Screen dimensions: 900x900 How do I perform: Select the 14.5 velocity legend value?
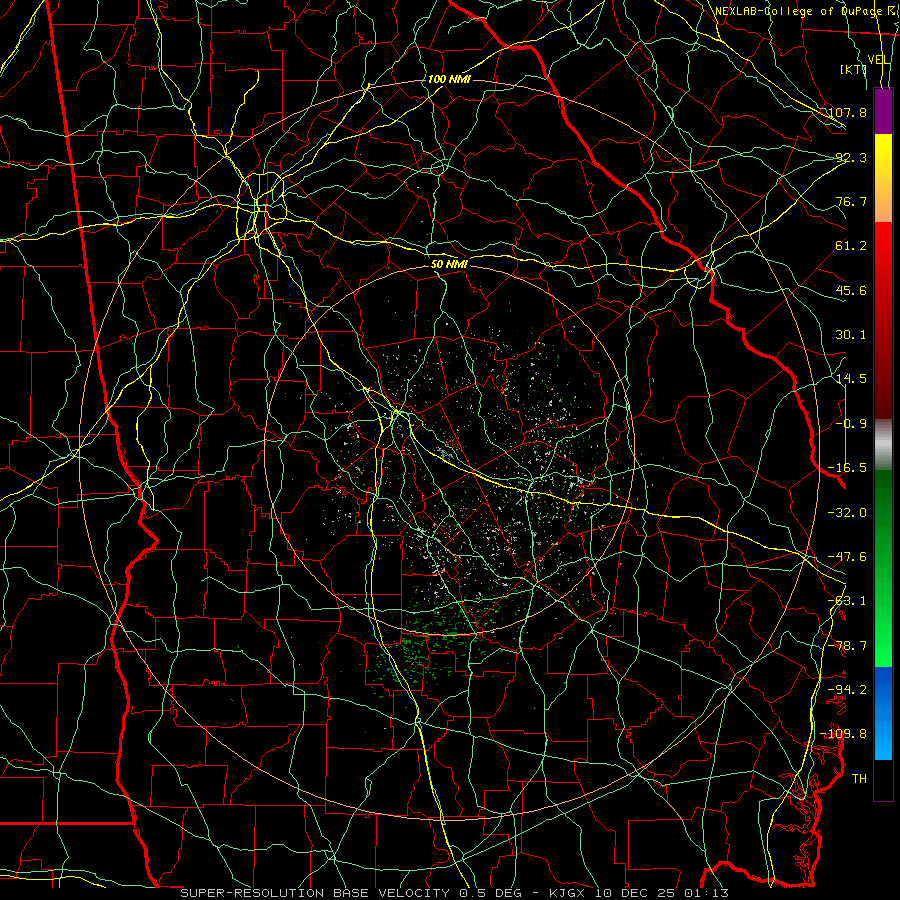pyautogui.click(x=851, y=379)
